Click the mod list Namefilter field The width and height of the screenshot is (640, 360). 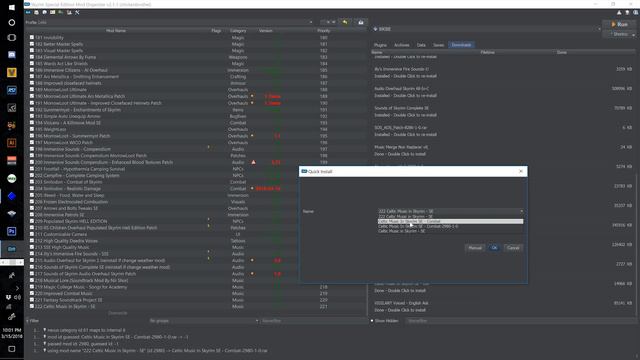(x=313, y=321)
